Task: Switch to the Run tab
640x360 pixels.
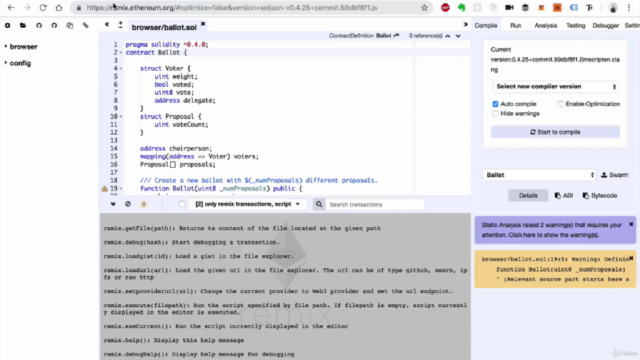Action: pos(516,25)
